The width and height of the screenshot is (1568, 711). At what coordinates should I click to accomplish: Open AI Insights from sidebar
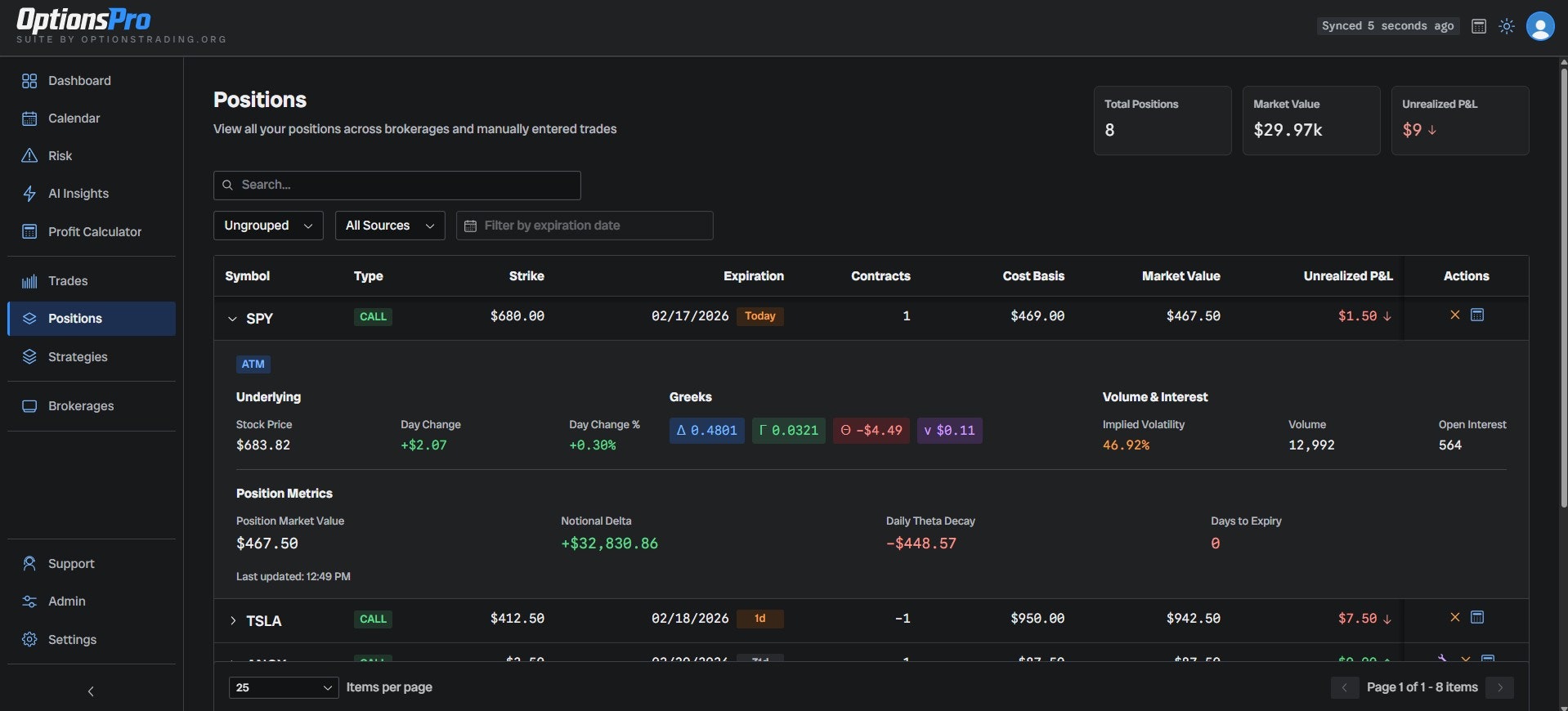[x=78, y=194]
